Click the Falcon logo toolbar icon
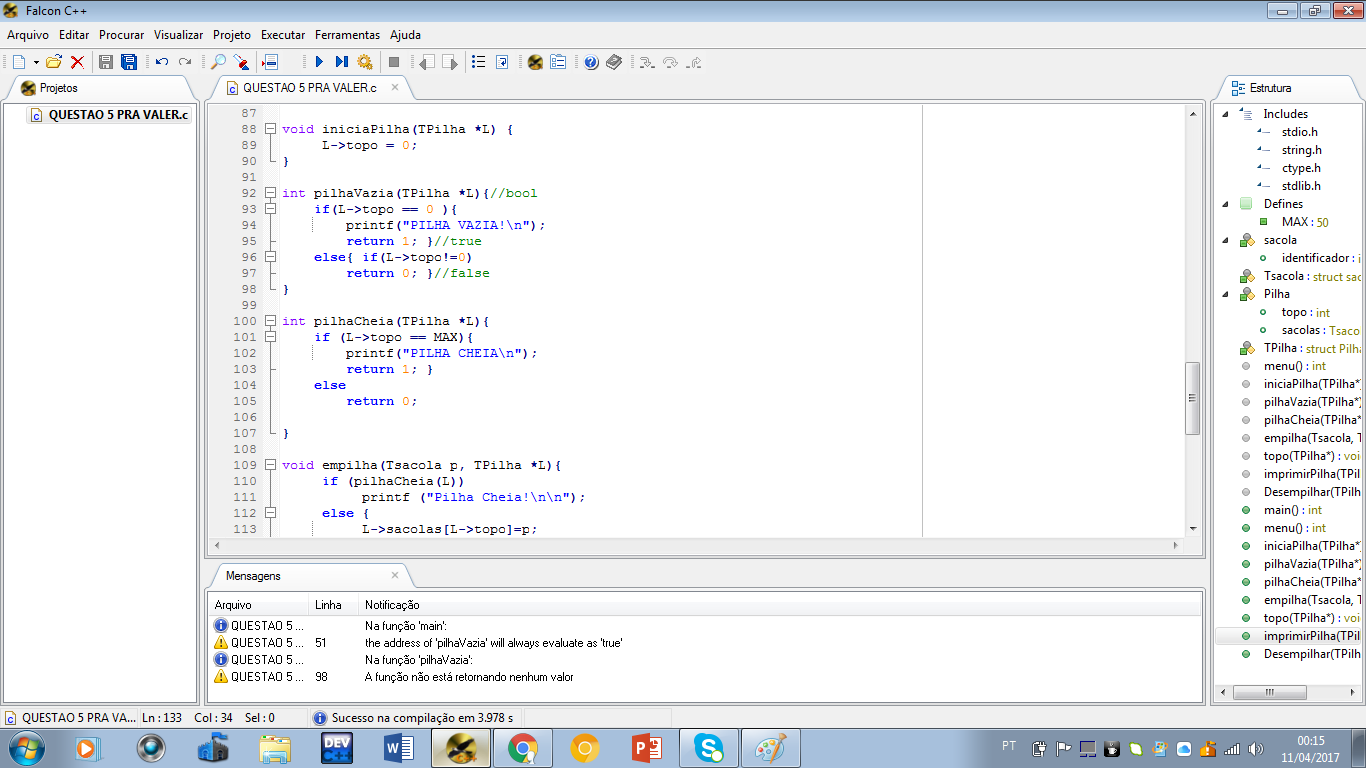 point(535,62)
